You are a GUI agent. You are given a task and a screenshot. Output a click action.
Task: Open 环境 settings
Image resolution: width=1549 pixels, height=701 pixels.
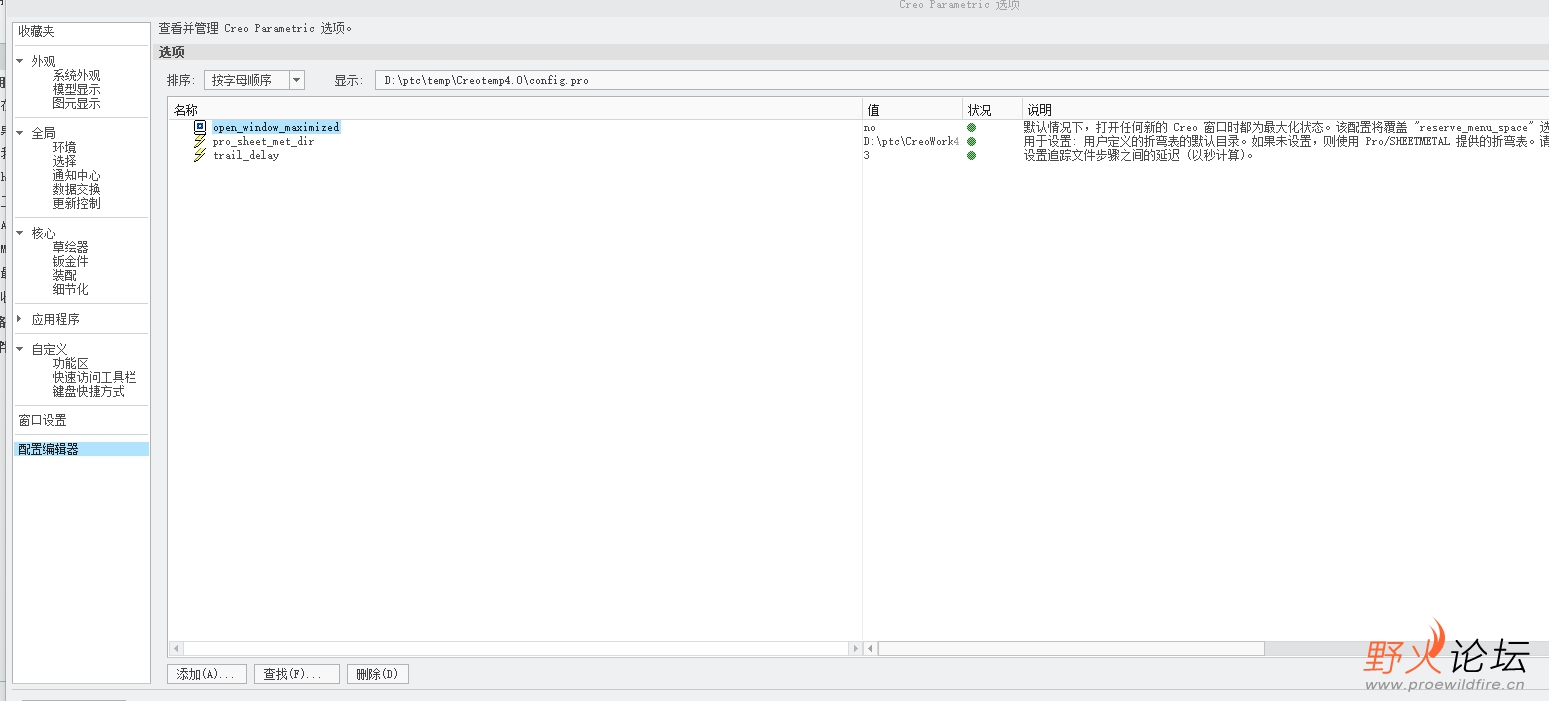tap(64, 147)
